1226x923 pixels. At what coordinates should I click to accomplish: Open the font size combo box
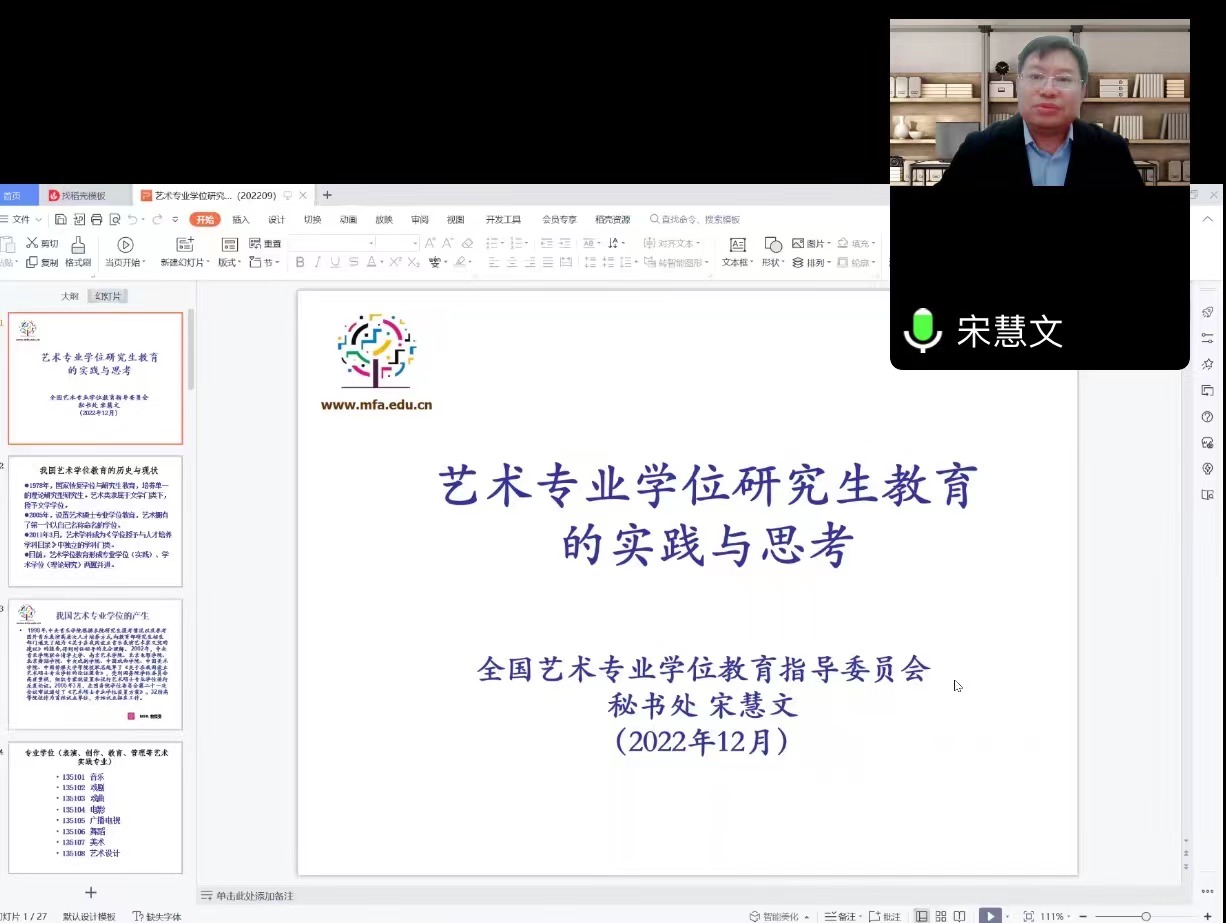click(x=398, y=243)
